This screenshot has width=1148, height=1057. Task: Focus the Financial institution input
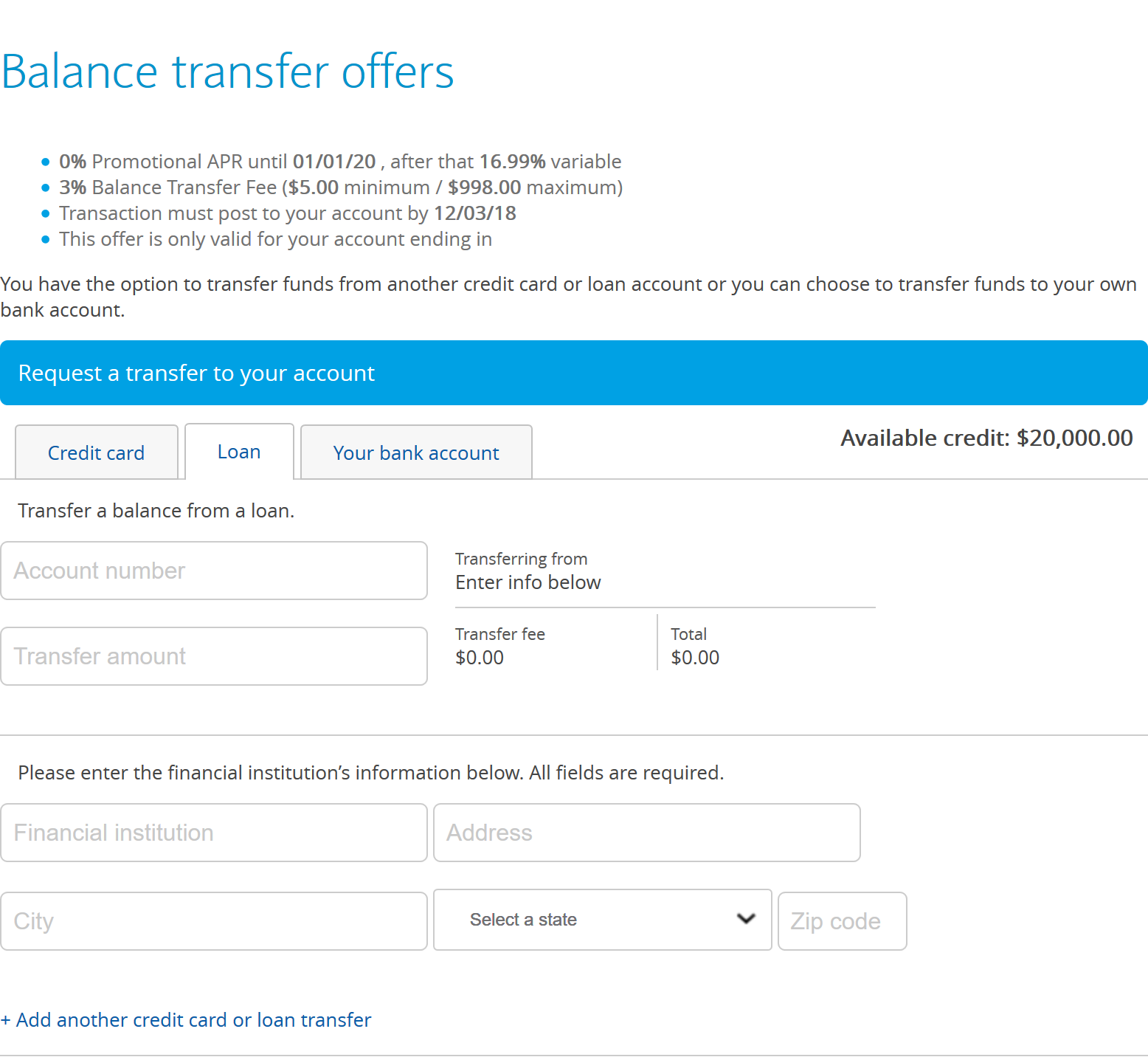pyautogui.click(x=214, y=833)
